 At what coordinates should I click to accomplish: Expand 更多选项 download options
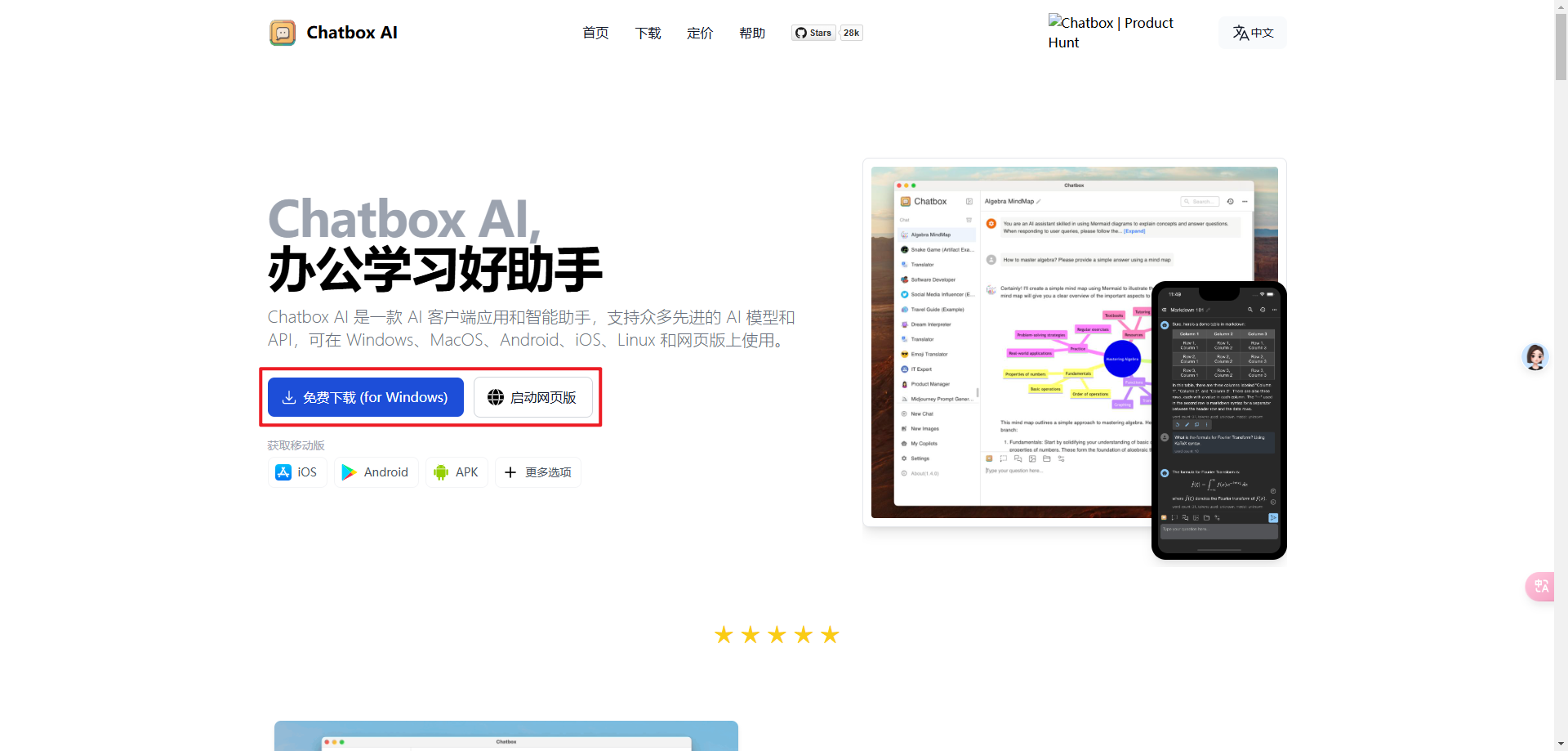[538, 472]
